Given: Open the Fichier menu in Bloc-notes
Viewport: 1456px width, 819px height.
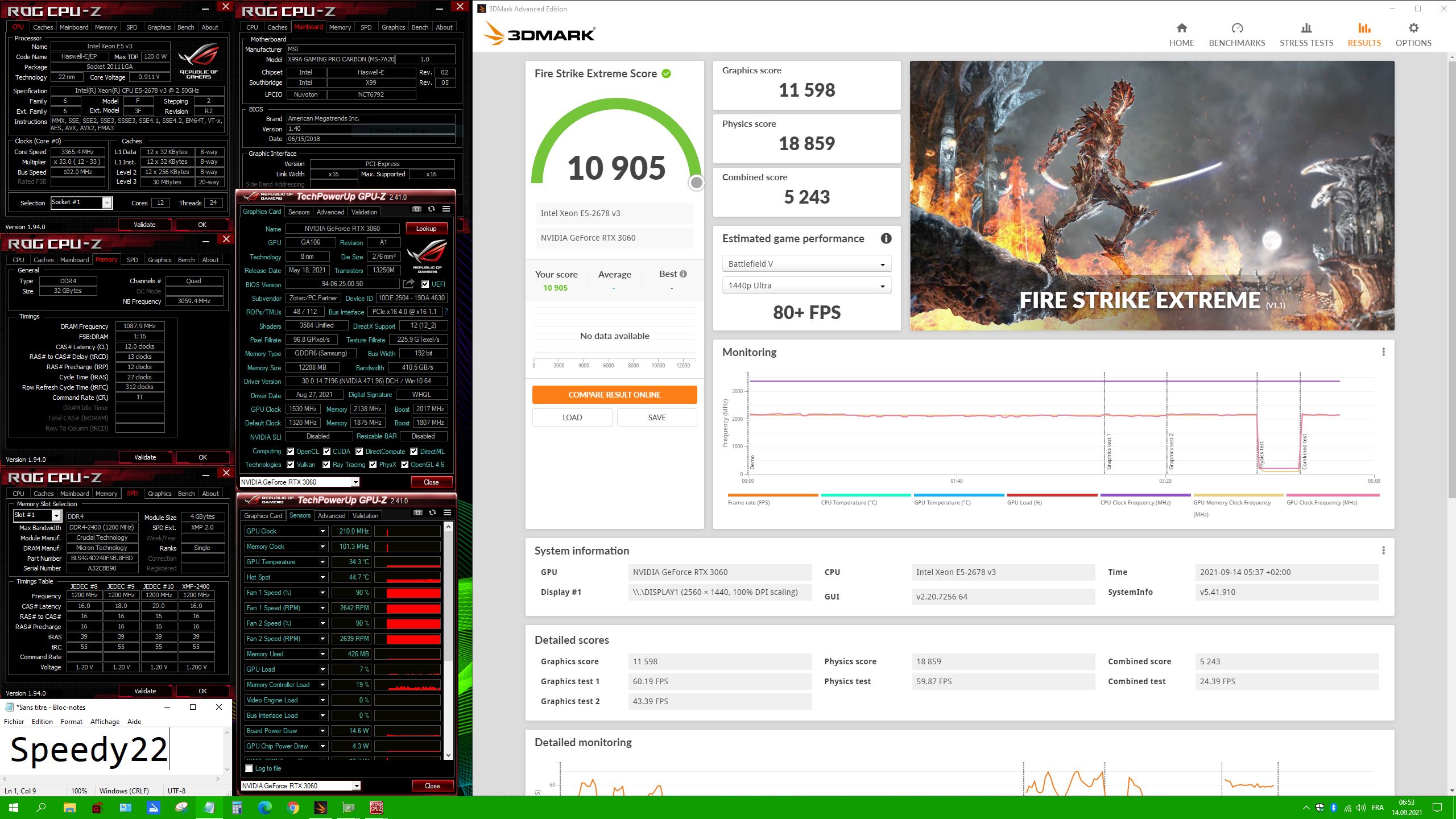Looking at the screenshot, I should pyautogui.click(x=14, y=721).
